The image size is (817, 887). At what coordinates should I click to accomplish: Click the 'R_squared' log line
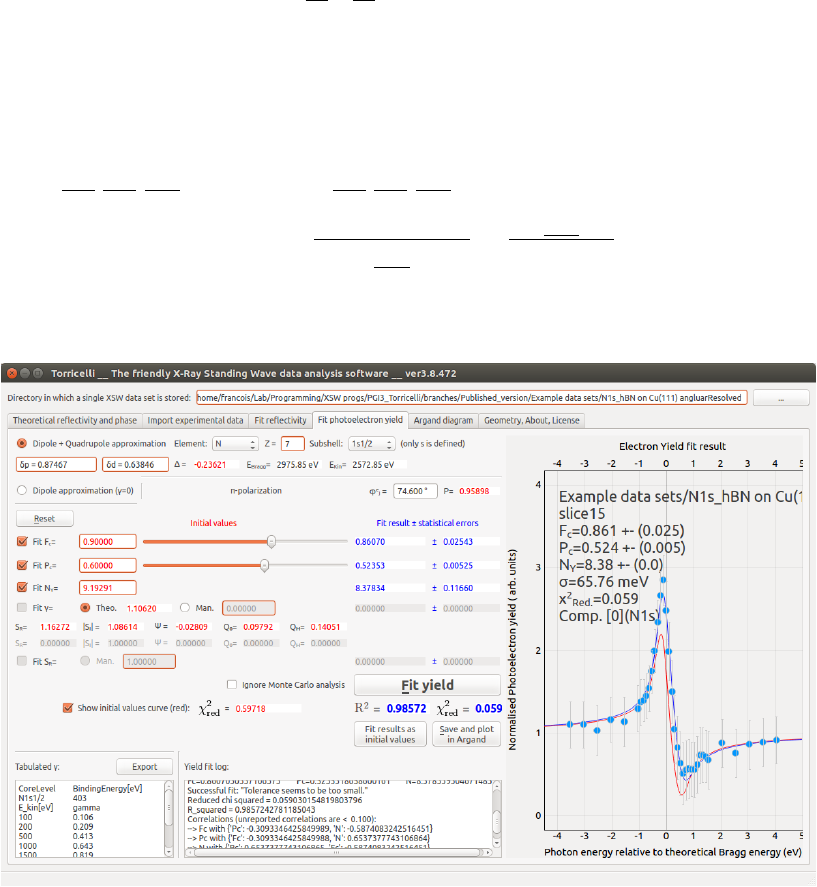coord(251,810)
